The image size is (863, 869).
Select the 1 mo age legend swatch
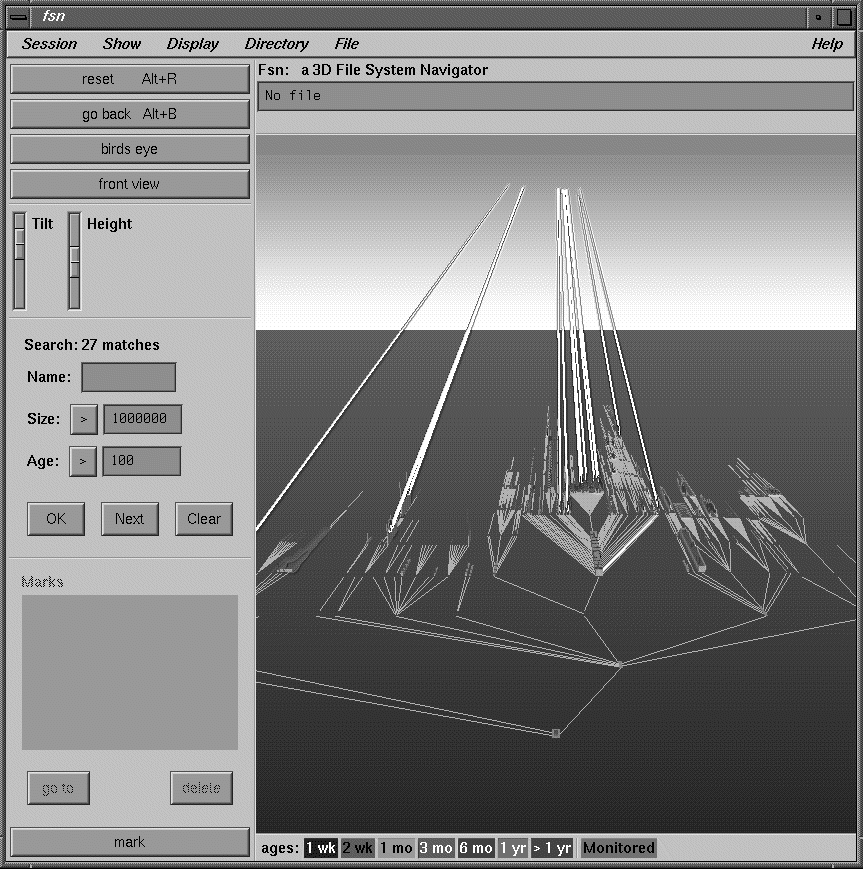click(396, 848)
